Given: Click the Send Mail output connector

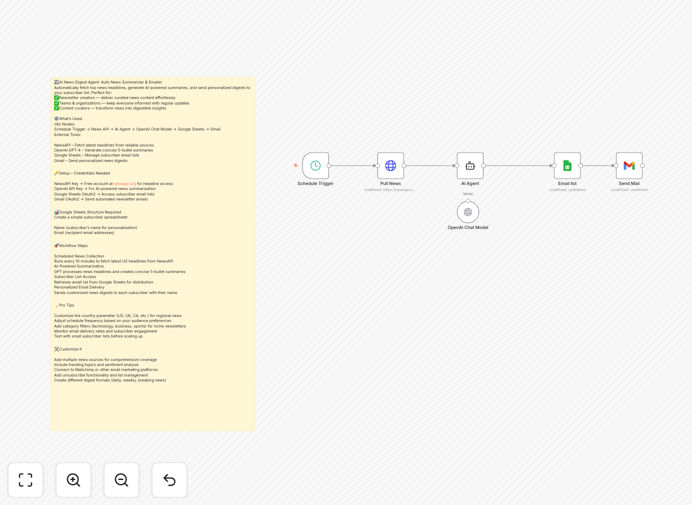Looking at the screenshot, I should click(643, 166).
